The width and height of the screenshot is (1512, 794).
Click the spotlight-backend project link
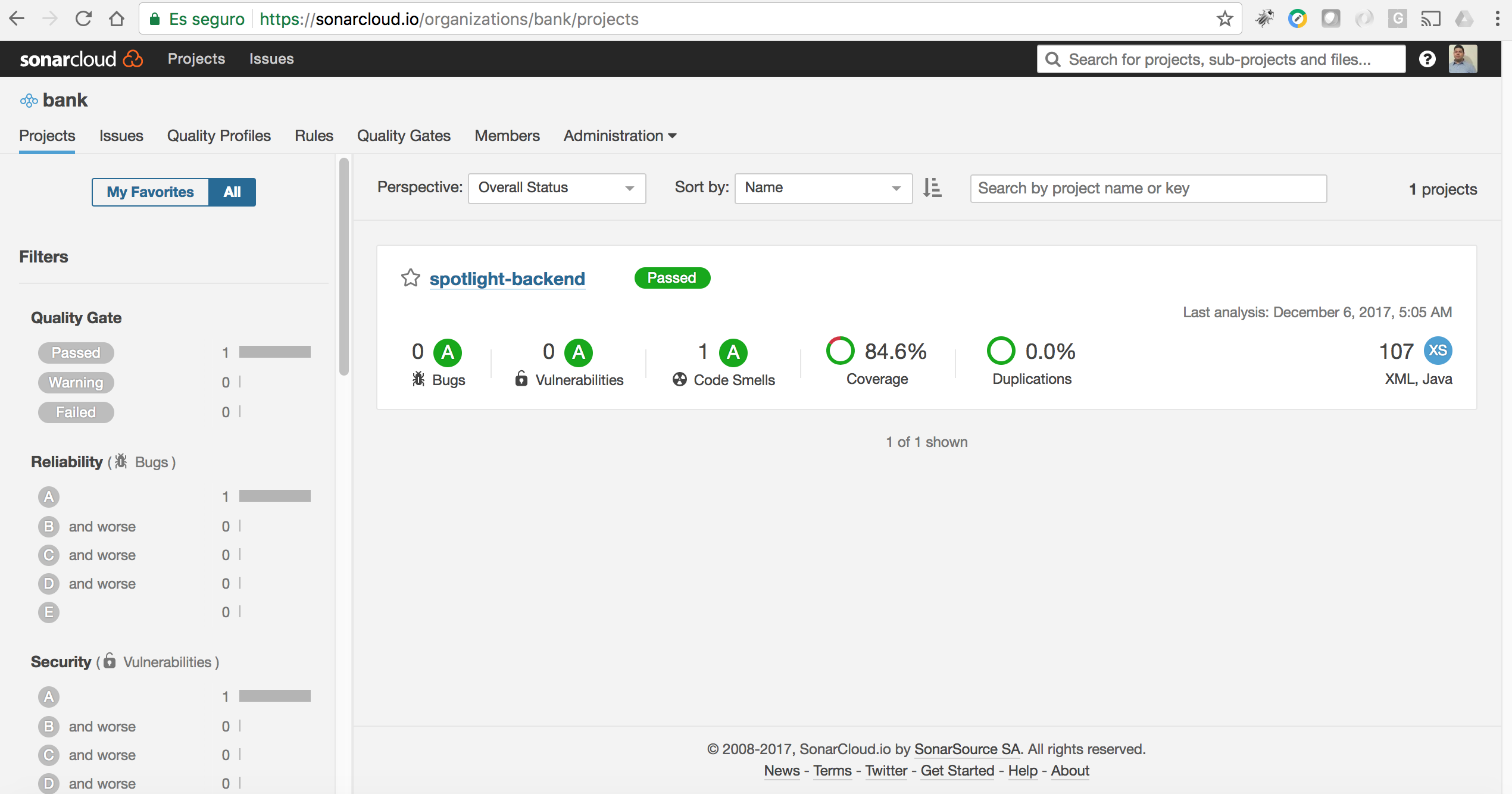click(507, 278)
